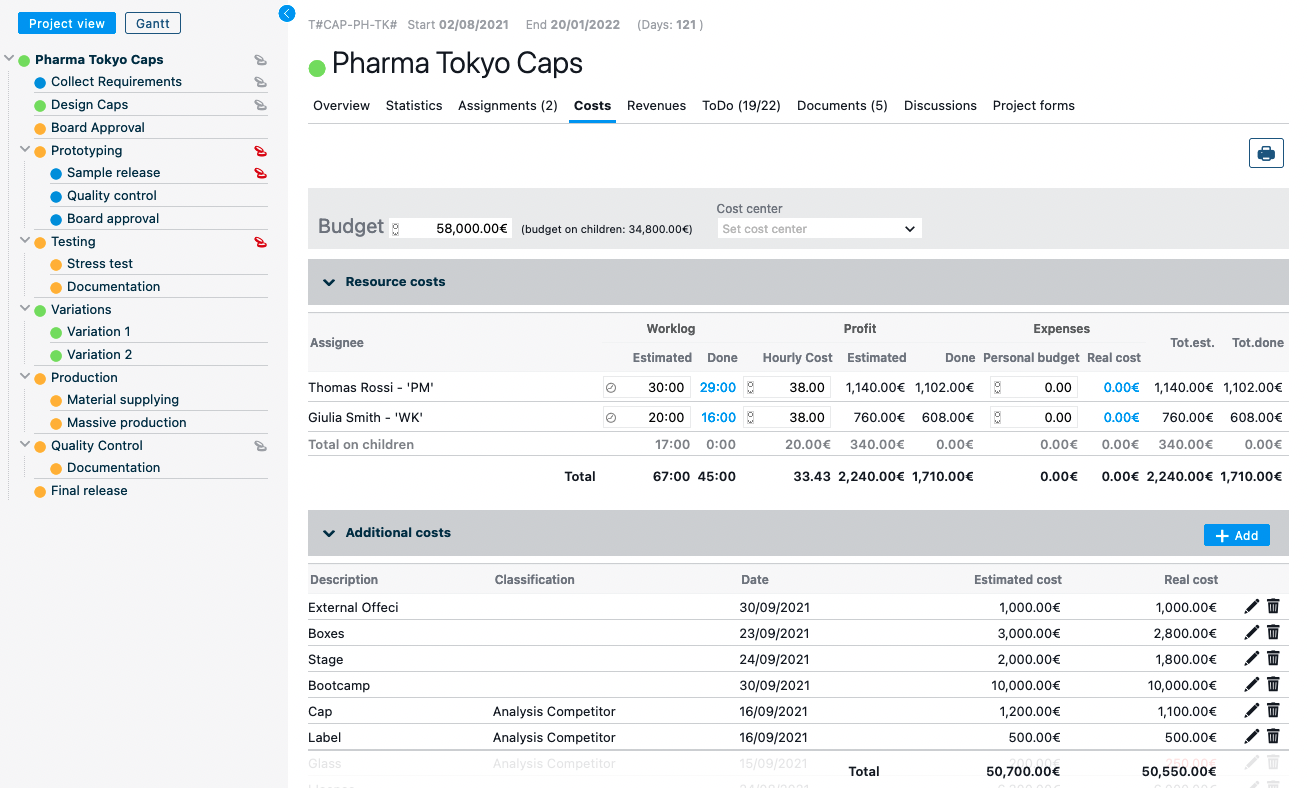Collapse the sidebar with the blue arrow
This screenshot has height=788, width=1308.
pos(287,14)
